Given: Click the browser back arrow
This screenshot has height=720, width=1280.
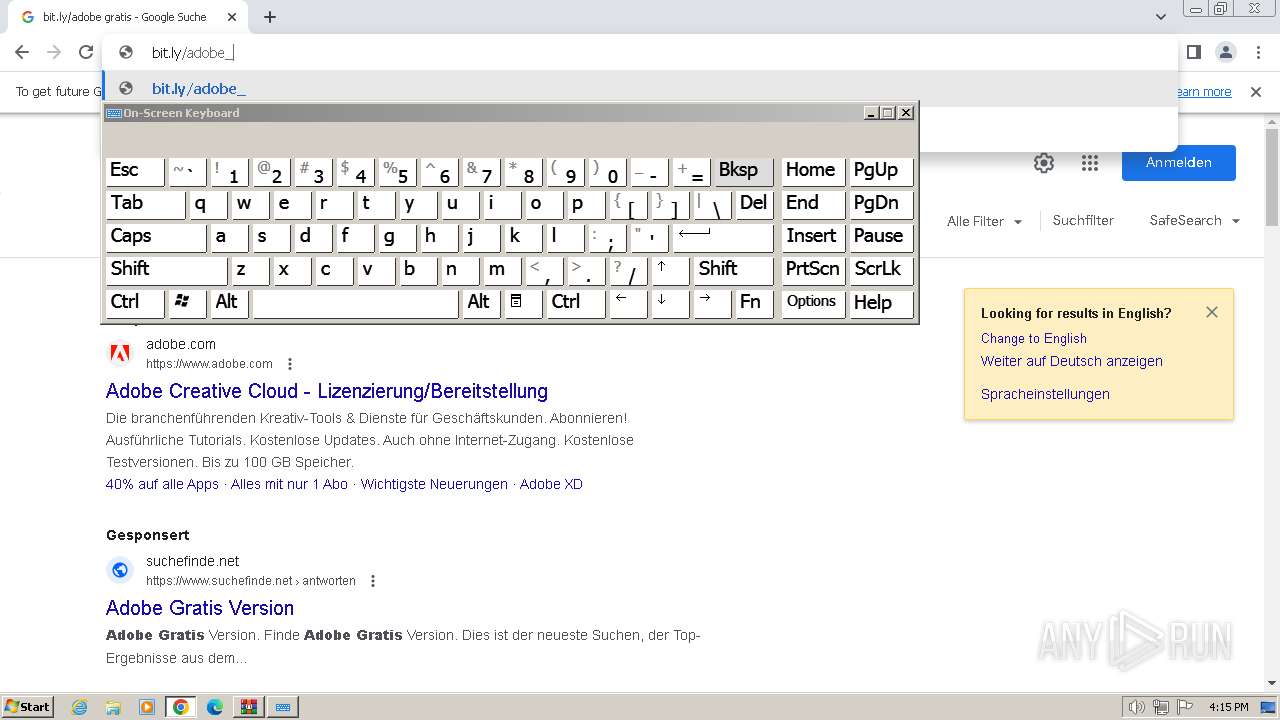Looking at the screenshot, I should (x=22, y=52).
